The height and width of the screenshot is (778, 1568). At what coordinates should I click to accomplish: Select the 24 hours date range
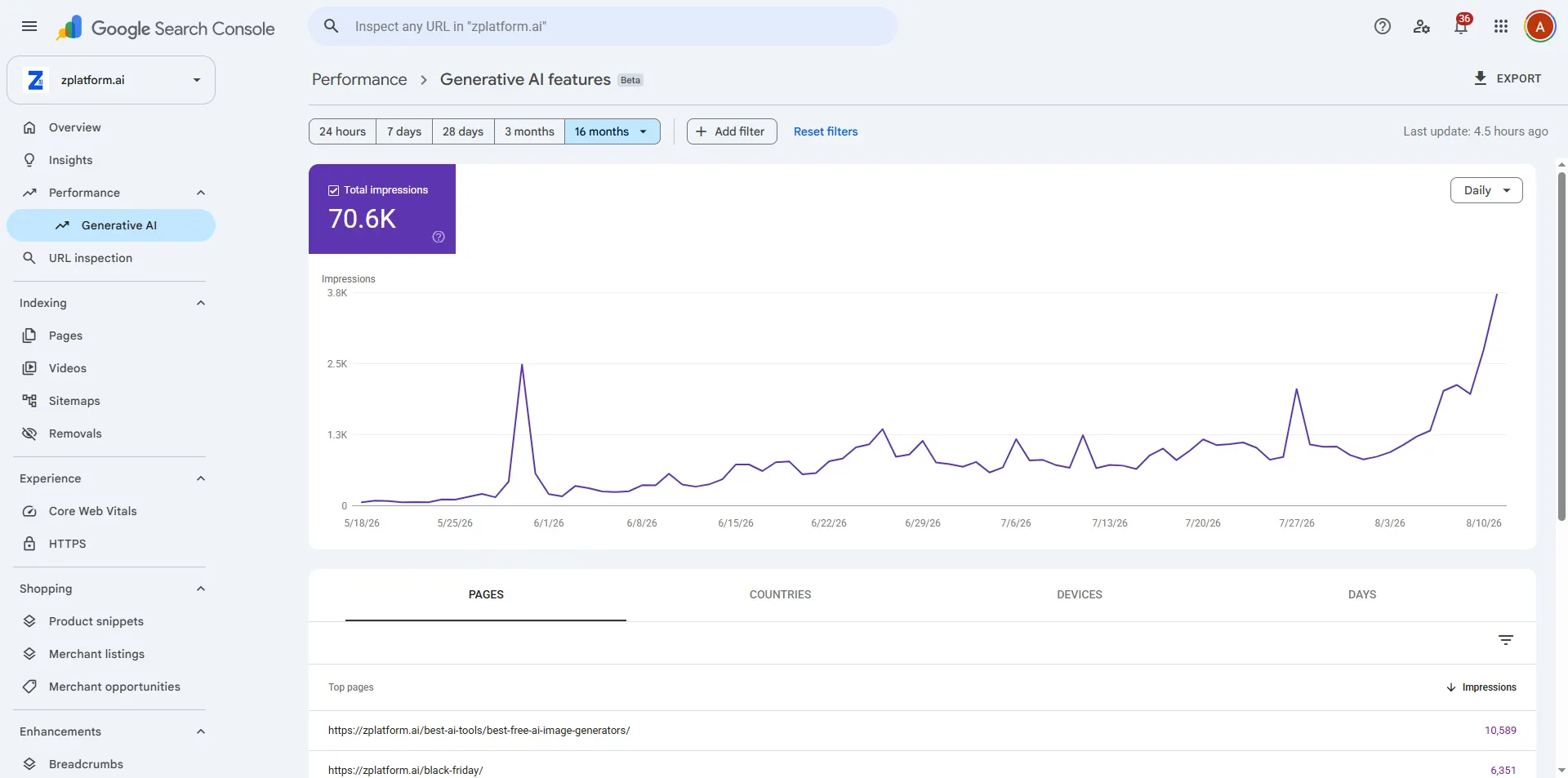342,131
